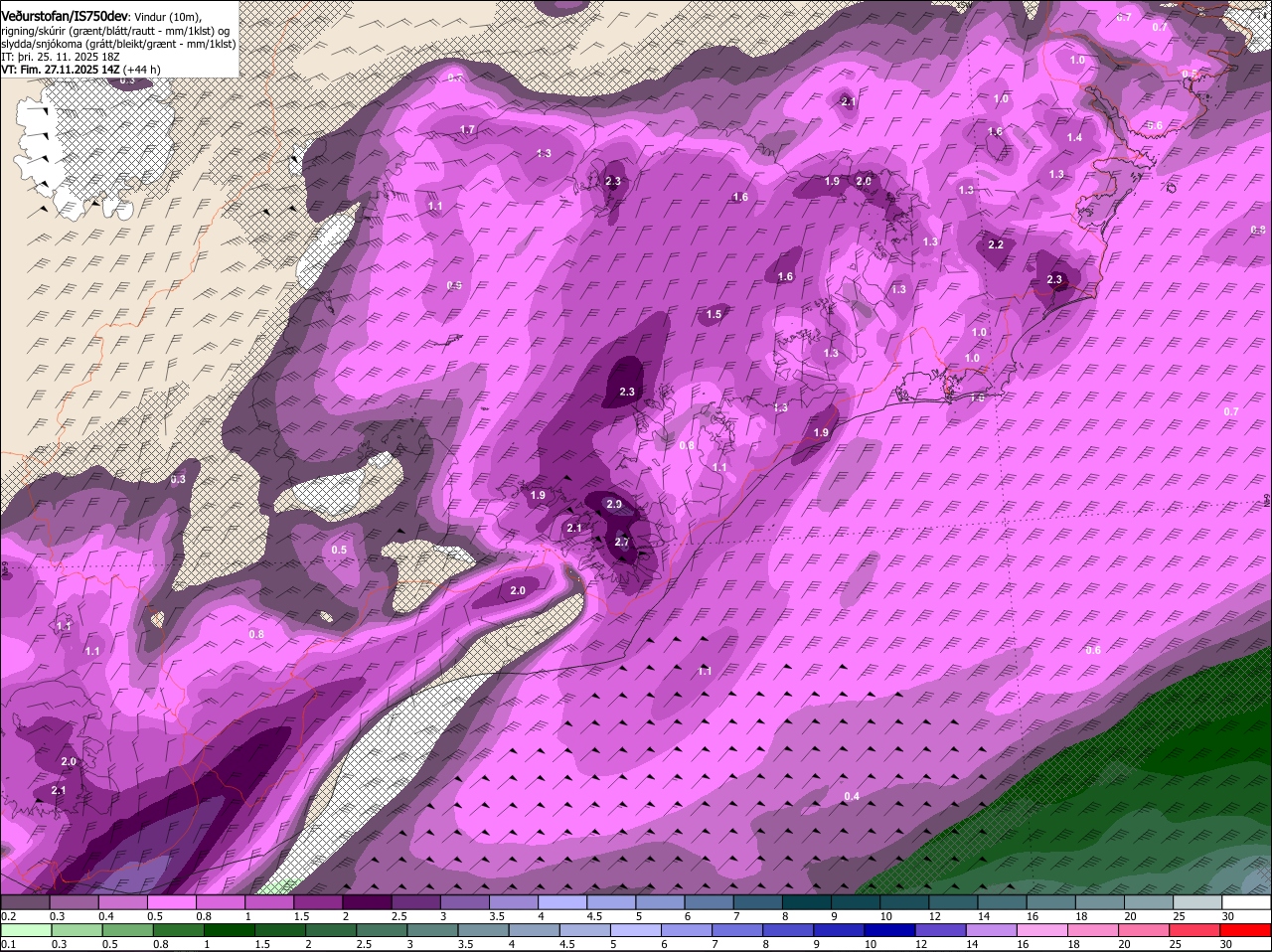Select the 16 light pink swatch in the green-to-red legend
The image size is (1272, 952).
(1044, 930)
